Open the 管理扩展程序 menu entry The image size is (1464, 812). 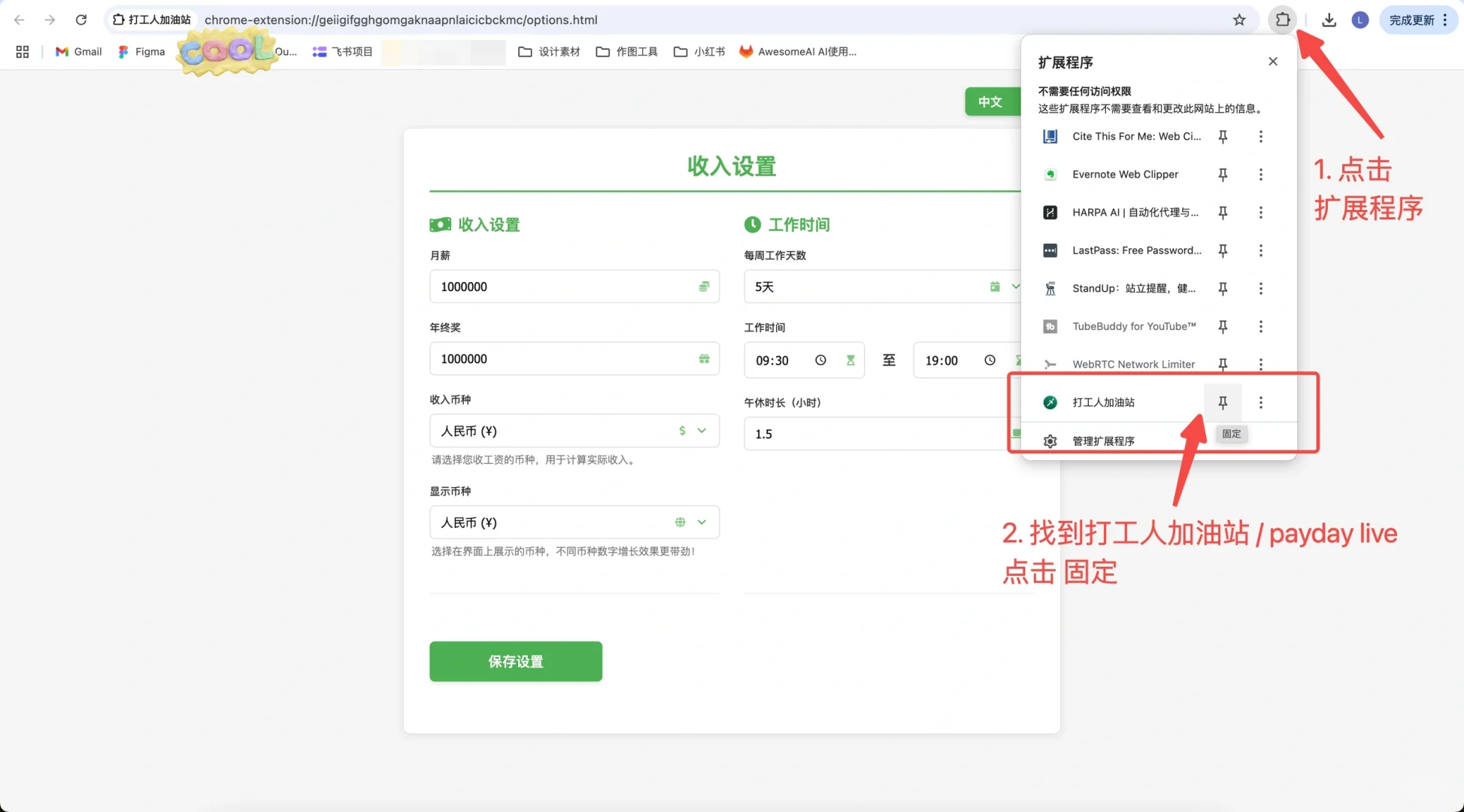point(1102,441)
